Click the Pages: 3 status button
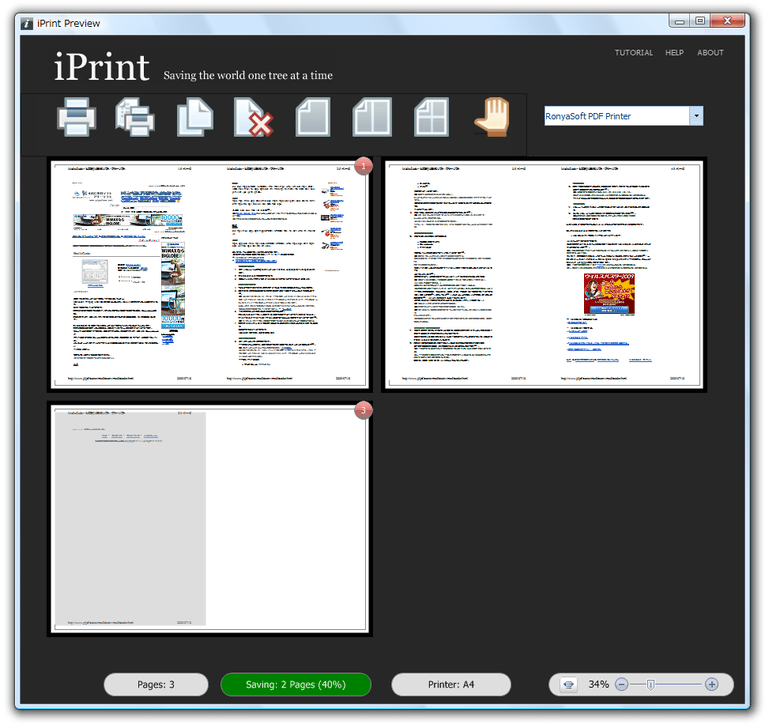This screenshot has height=728, width=769. point(156,684)
